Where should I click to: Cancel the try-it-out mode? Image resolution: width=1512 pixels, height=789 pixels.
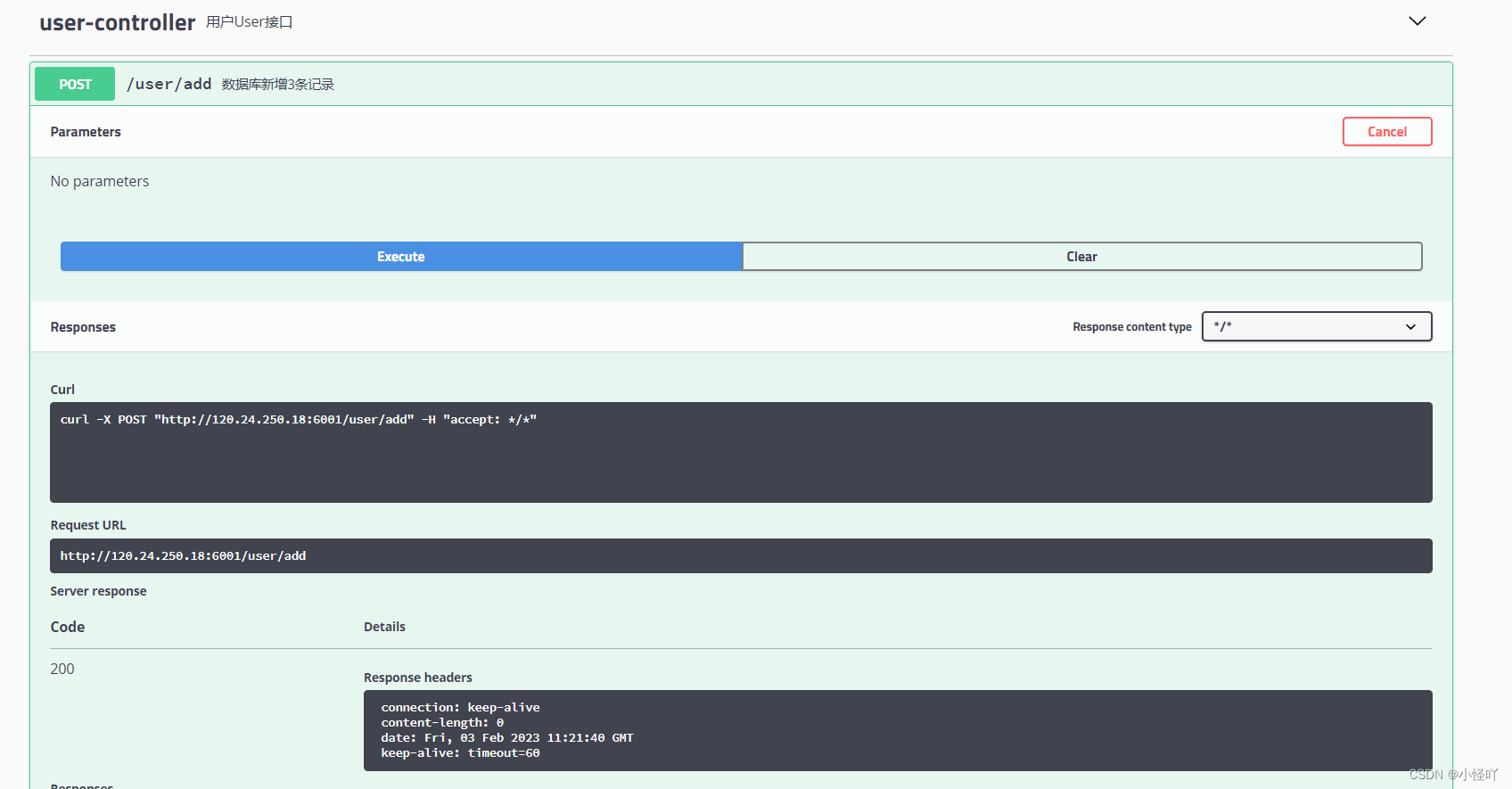coord(1387,132)
